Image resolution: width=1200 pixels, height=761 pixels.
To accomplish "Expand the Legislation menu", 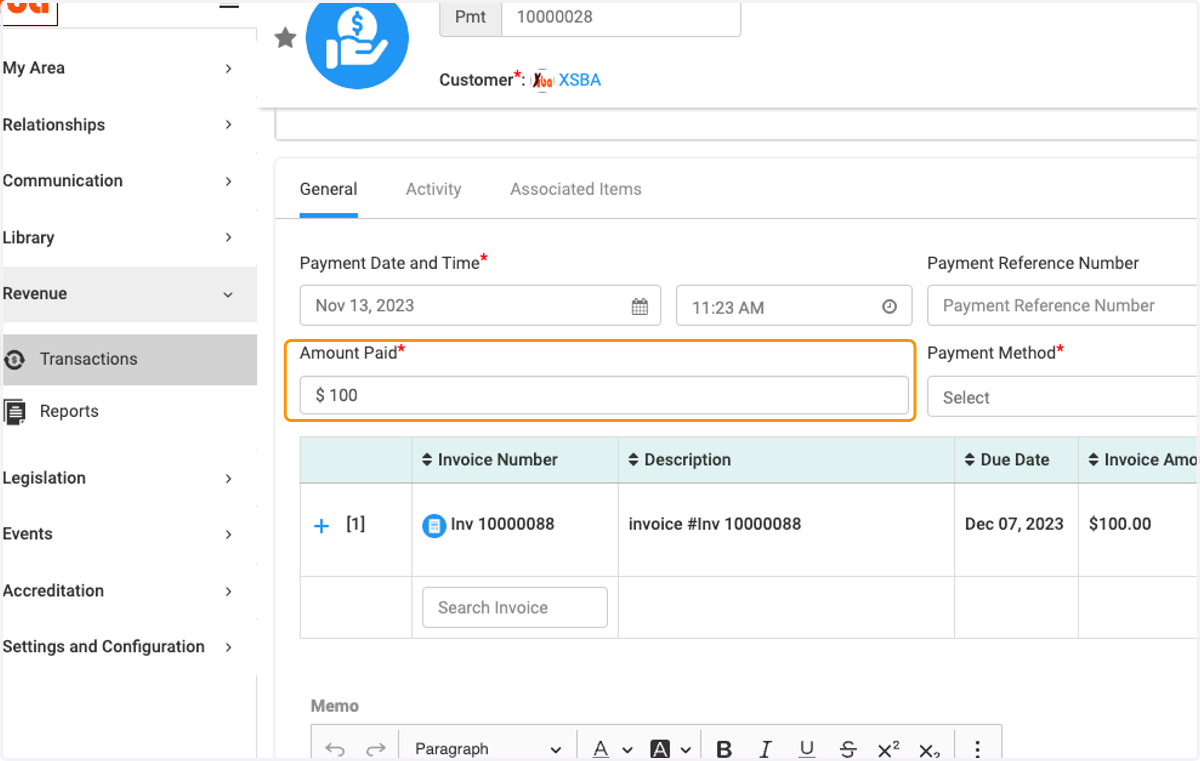I will click(x=228, y=478).
